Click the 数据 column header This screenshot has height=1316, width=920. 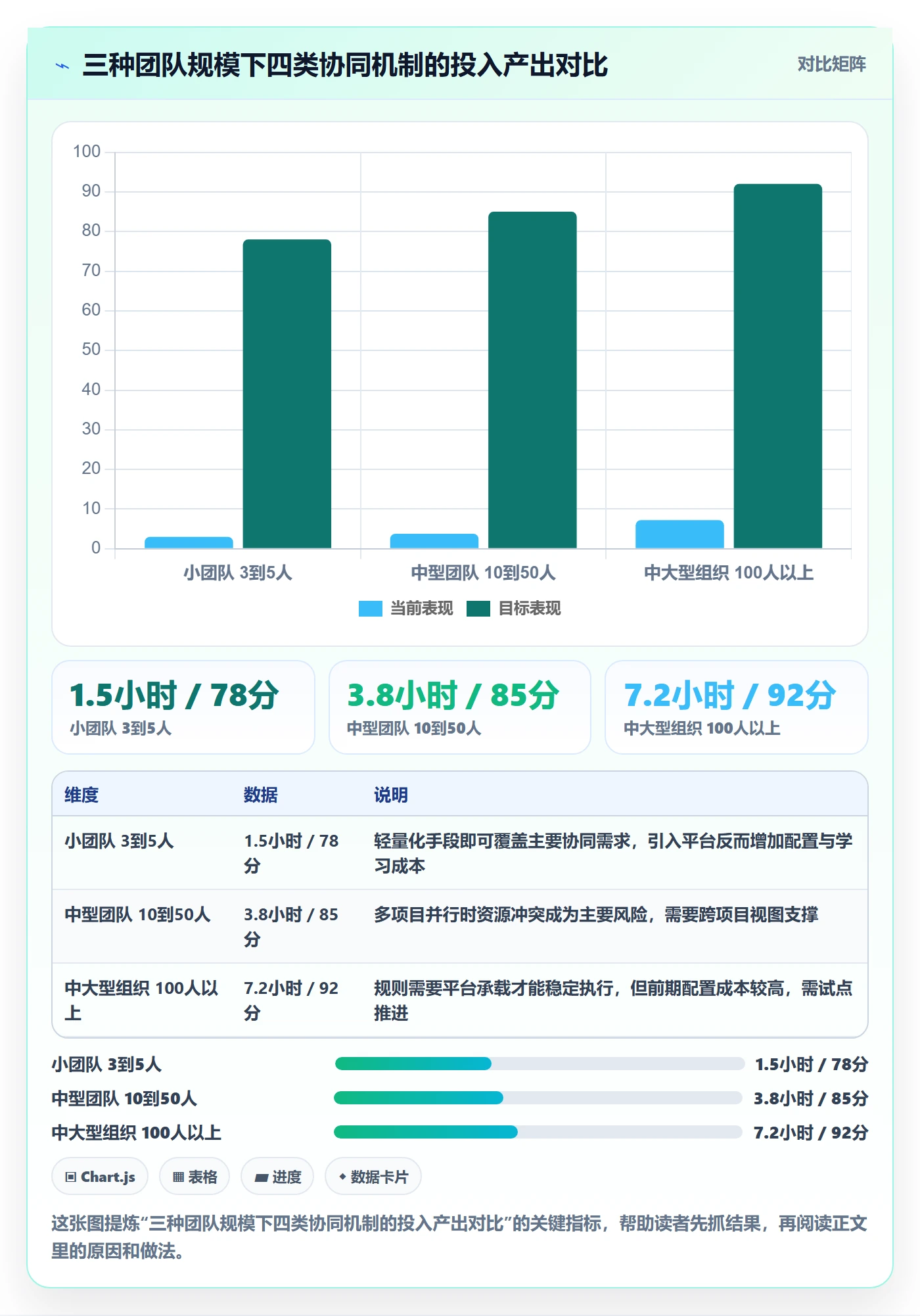260,795
